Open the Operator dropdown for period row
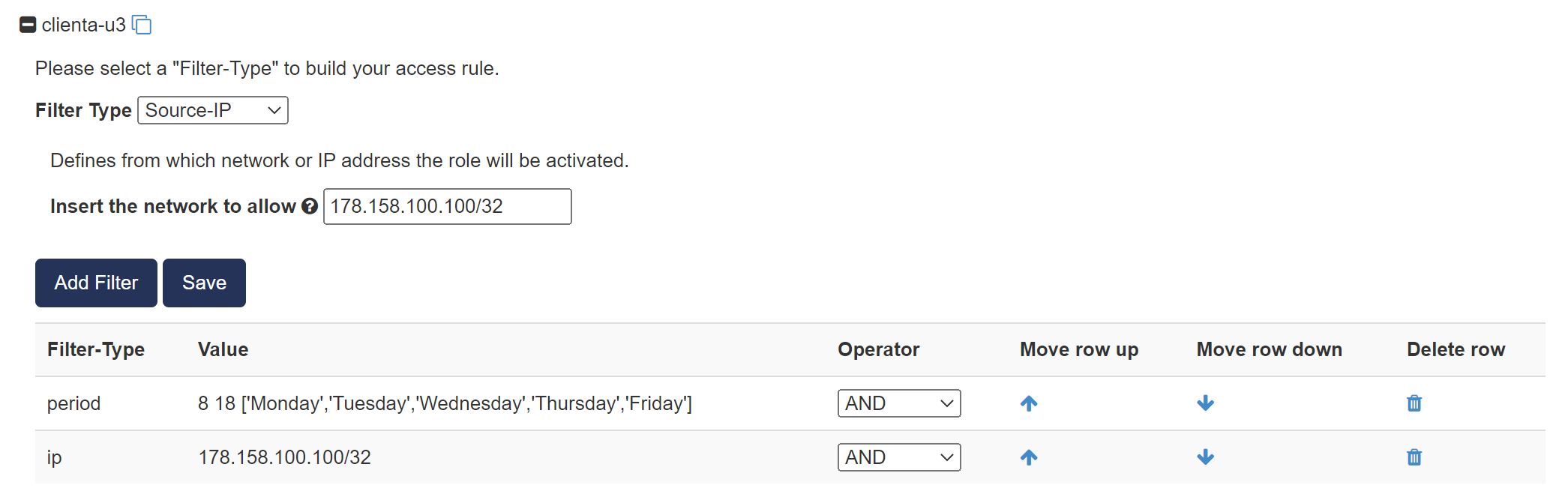This screenshot has width=1568, height=497. click(x=898, y=403)
